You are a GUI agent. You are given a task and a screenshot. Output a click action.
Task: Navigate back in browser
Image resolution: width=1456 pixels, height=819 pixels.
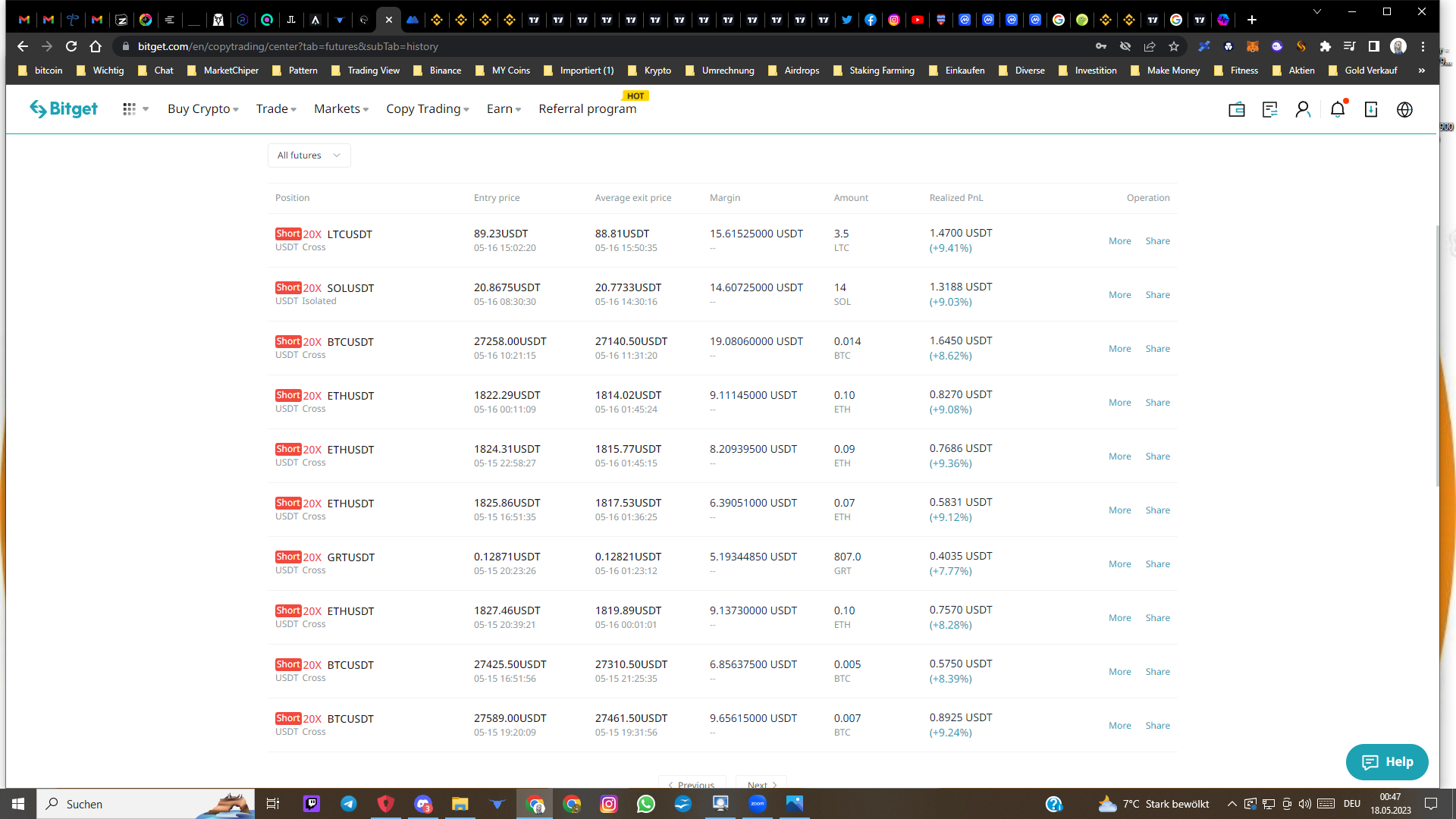pos(23,46)
